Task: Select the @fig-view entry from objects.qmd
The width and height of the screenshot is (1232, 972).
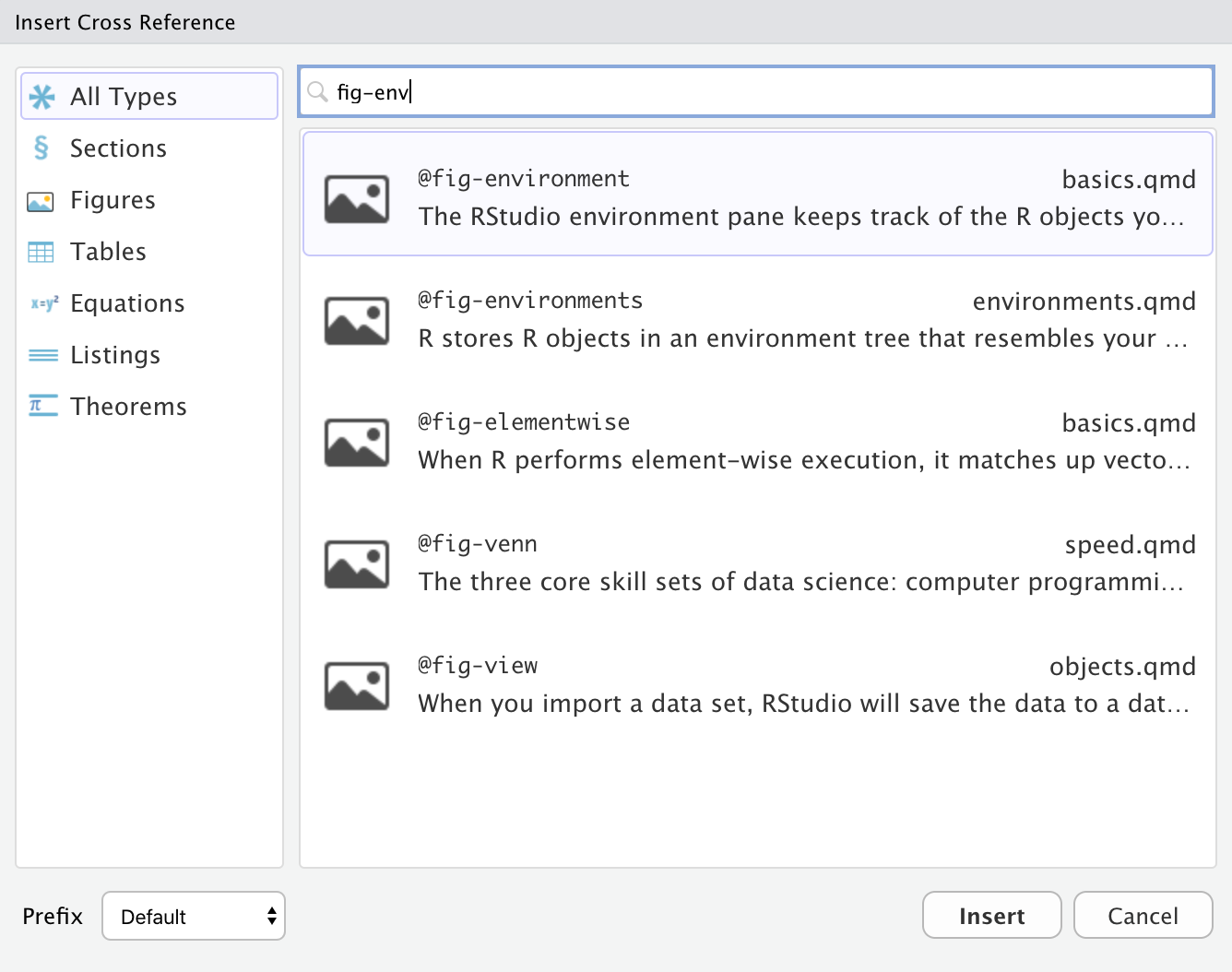Action: tap(756, 684)
